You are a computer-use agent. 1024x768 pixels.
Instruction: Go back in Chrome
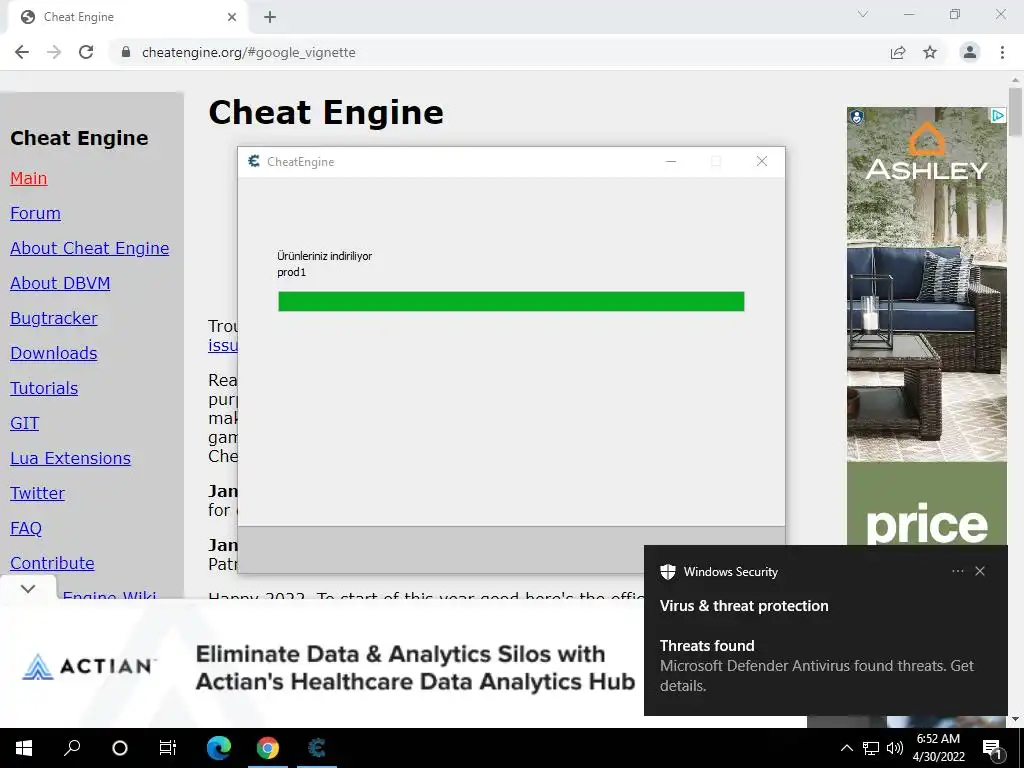pyautogui.click(x=22, y=52)
